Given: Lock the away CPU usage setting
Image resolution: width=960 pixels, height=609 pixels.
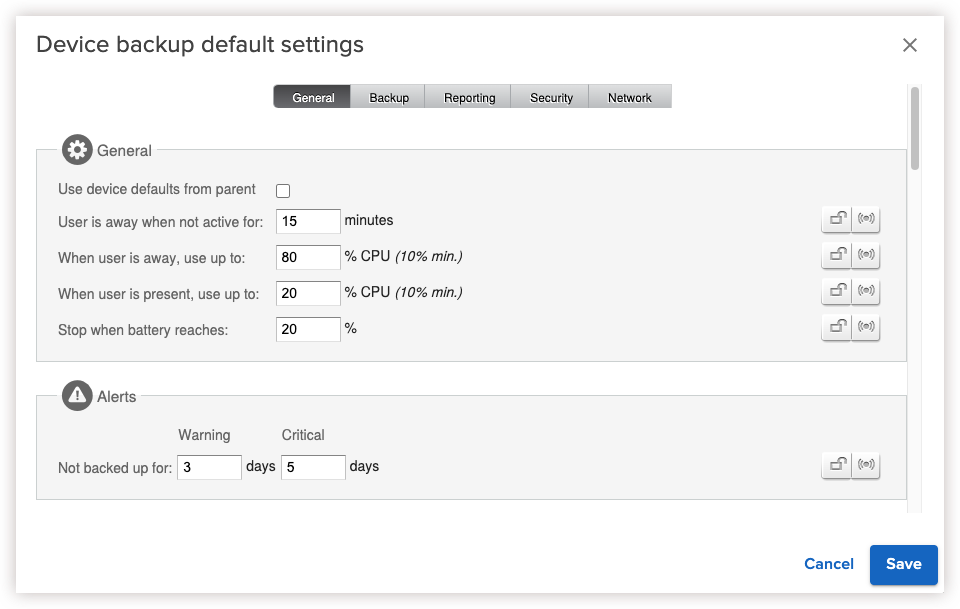Looking at the screenshot, I should pos(836,255).
